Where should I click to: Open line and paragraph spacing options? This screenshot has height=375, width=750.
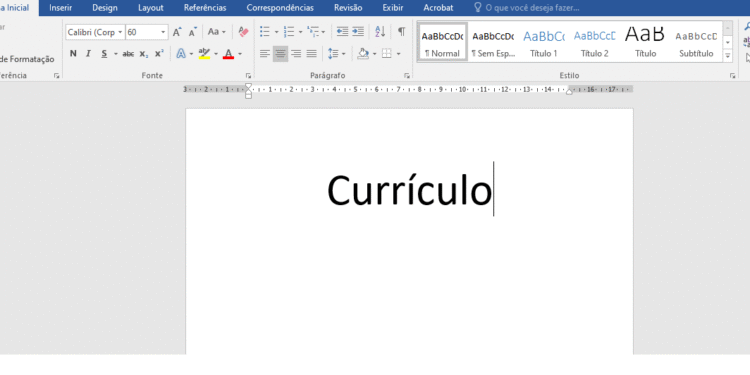pyautogui.click(x=333, y=54)
